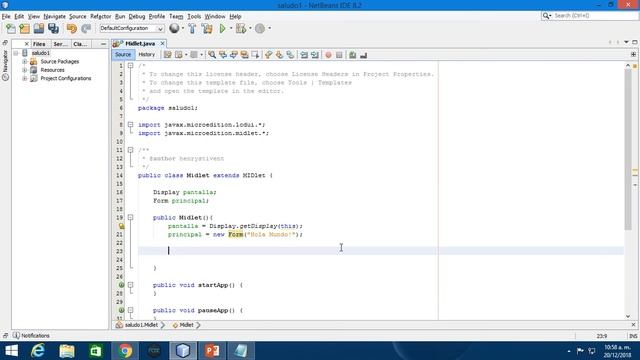The image size is (640, 360).
Task: Close the Midlet.java tab
Action: pyautogui.click(x=162, y=43)
